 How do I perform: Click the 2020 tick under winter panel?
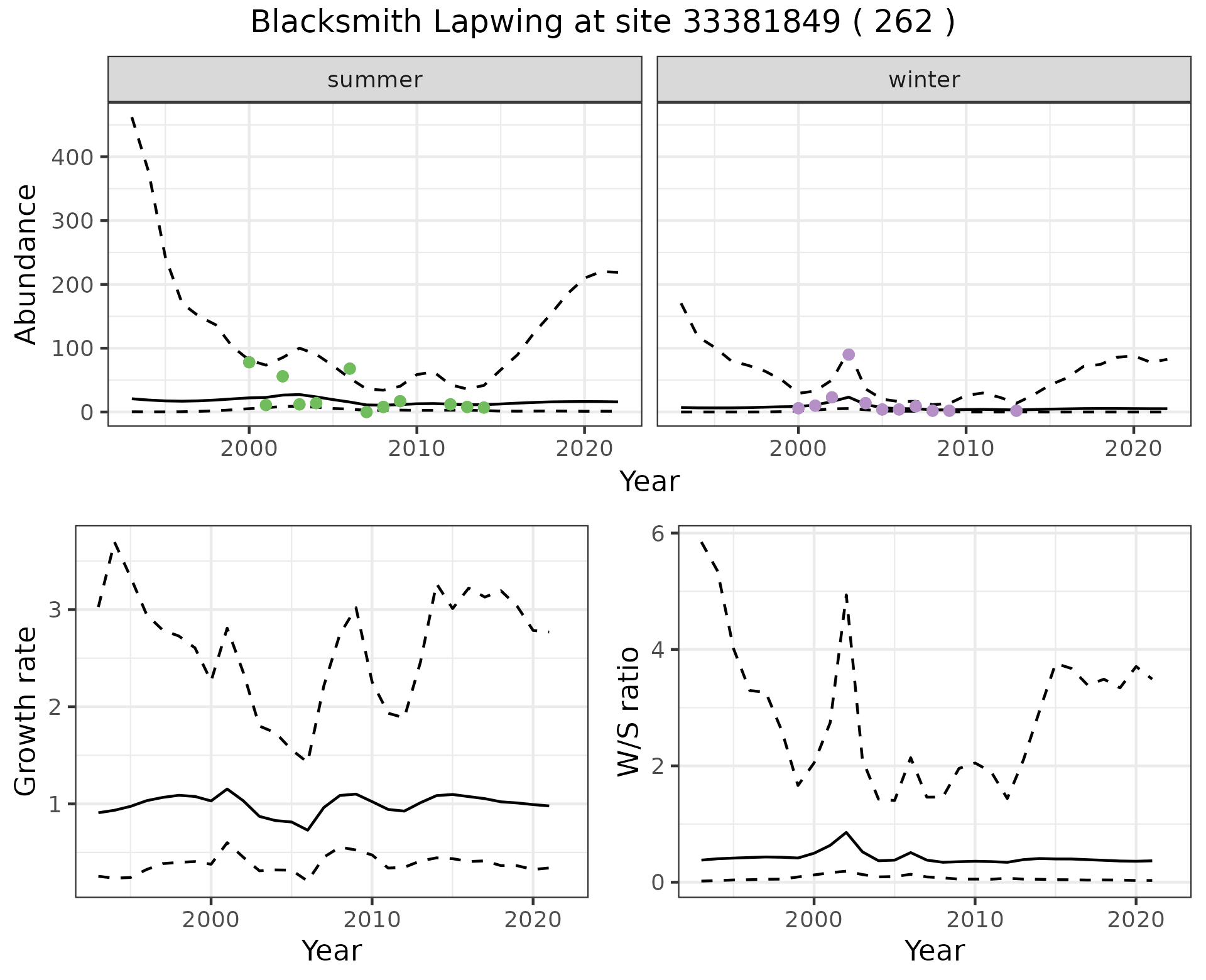tap(1134, 449)
